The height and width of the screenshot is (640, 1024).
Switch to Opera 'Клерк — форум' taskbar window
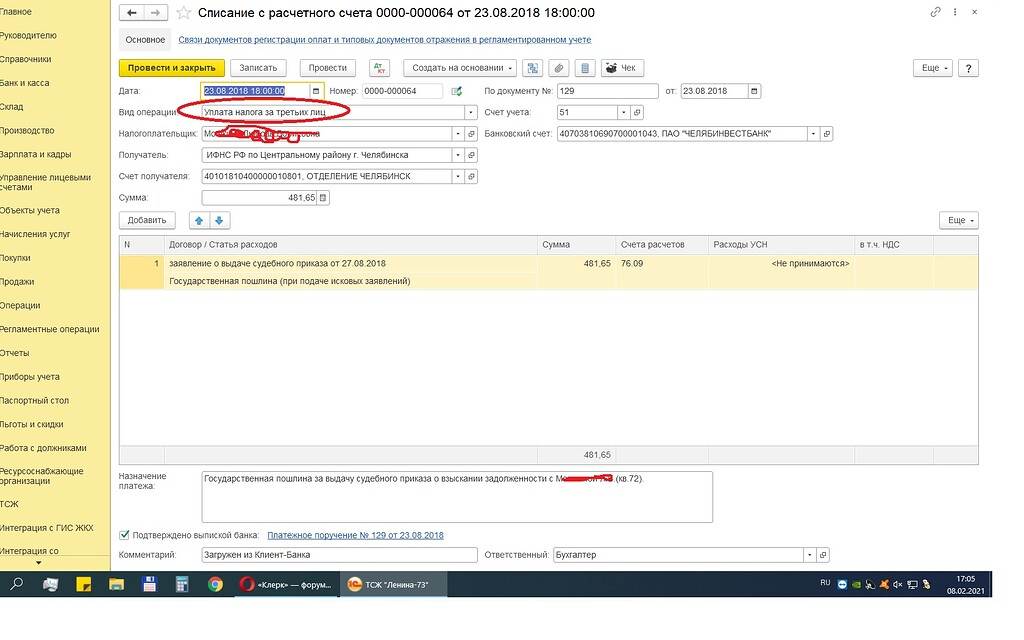[287, 584]
